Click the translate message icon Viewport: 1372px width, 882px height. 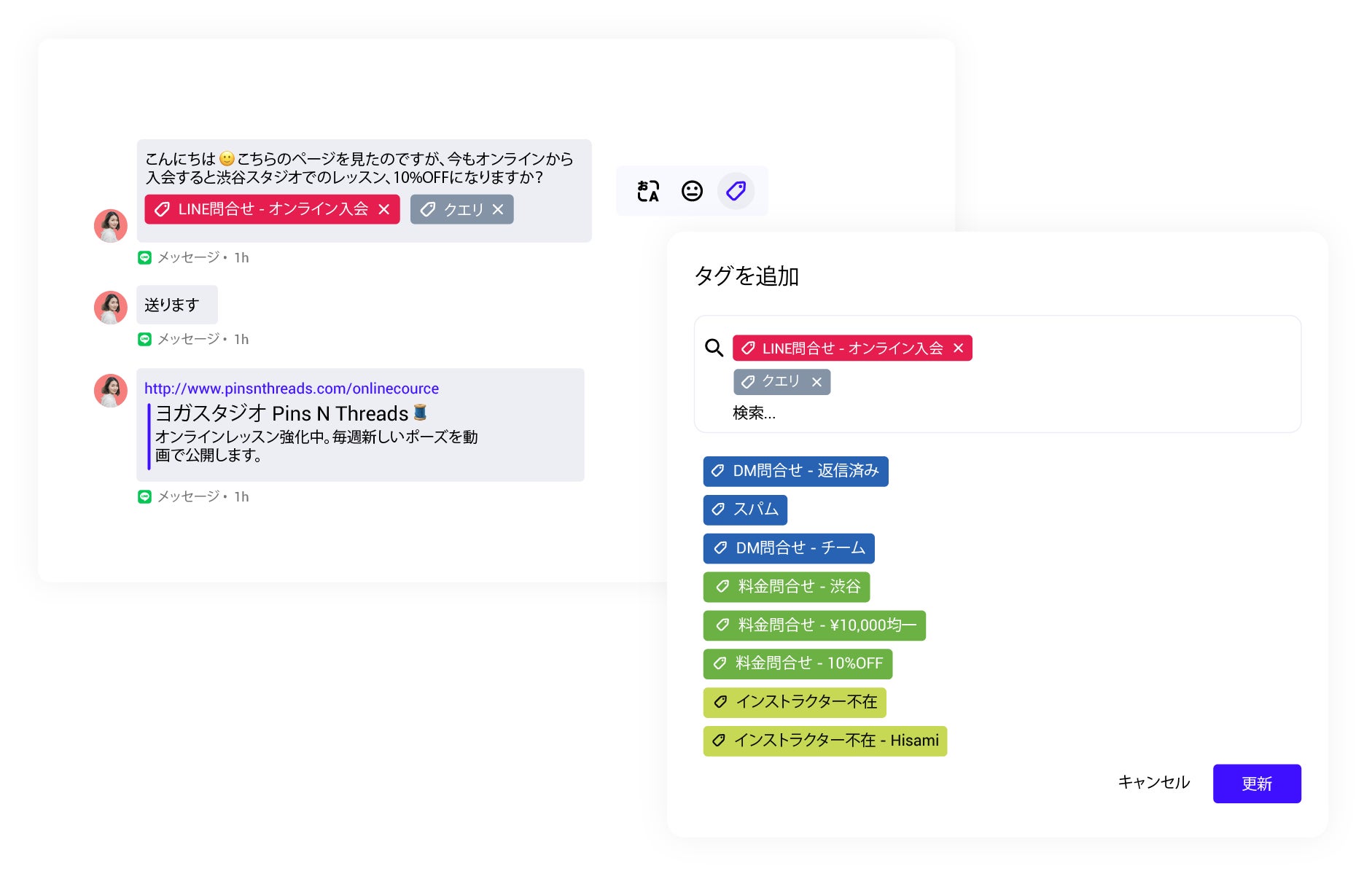(x=647, y=191)
